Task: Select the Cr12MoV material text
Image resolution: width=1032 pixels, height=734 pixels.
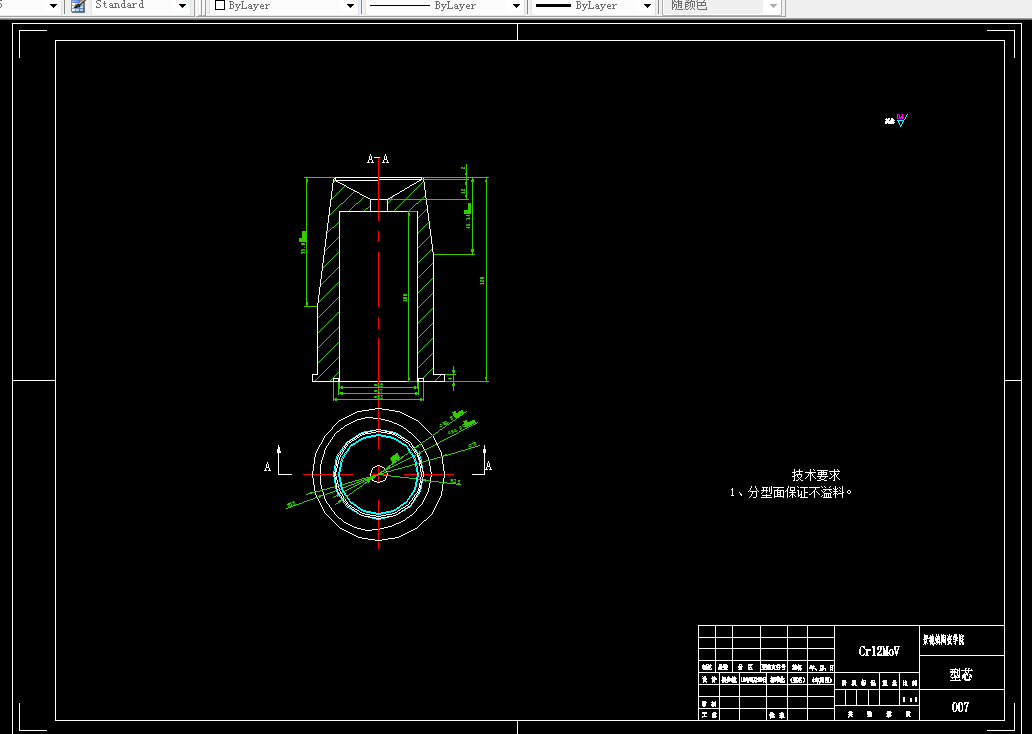Action: point(879,651)
